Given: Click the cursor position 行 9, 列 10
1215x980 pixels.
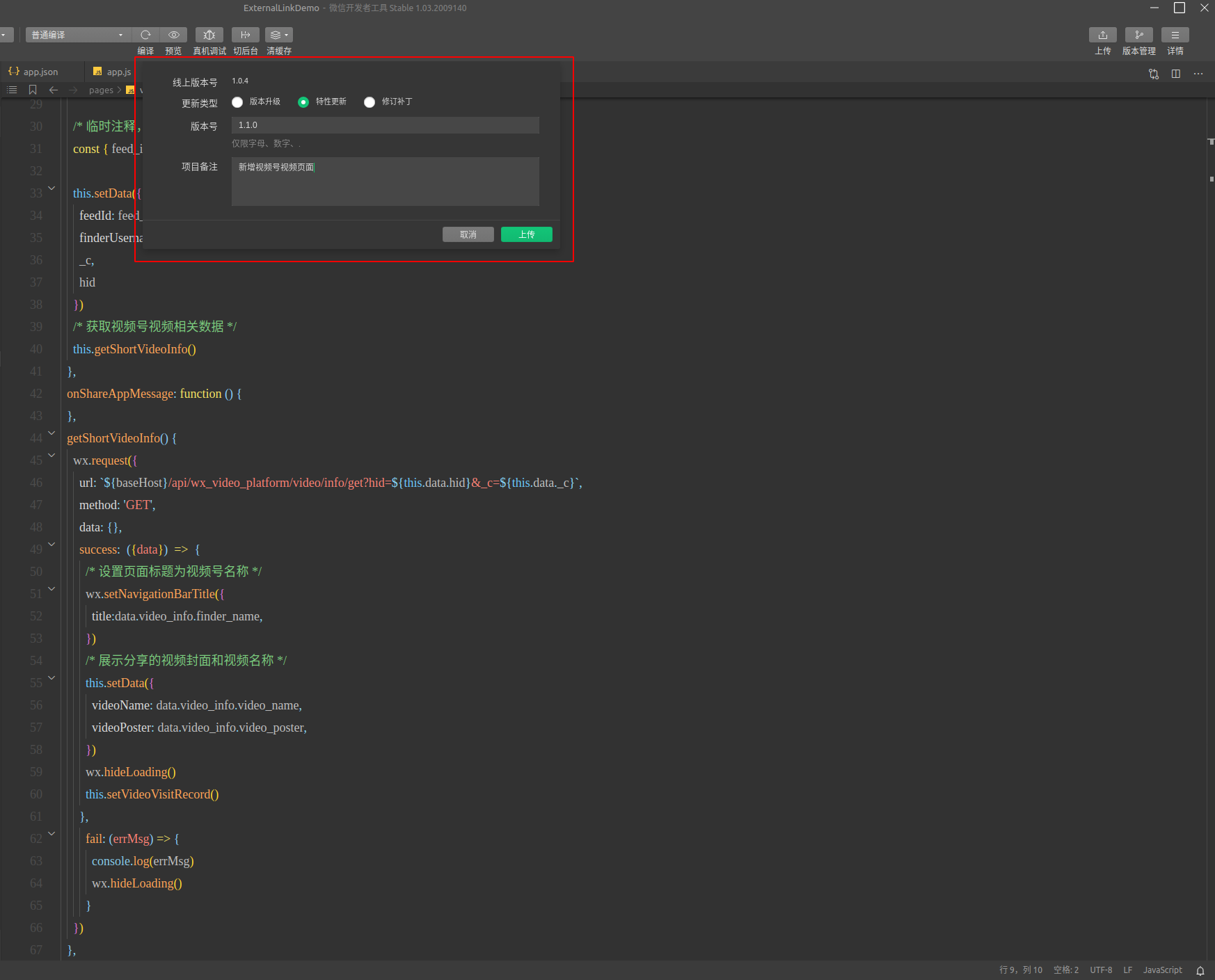Looking at the screenshot, I should click(x=1021, y=970).
